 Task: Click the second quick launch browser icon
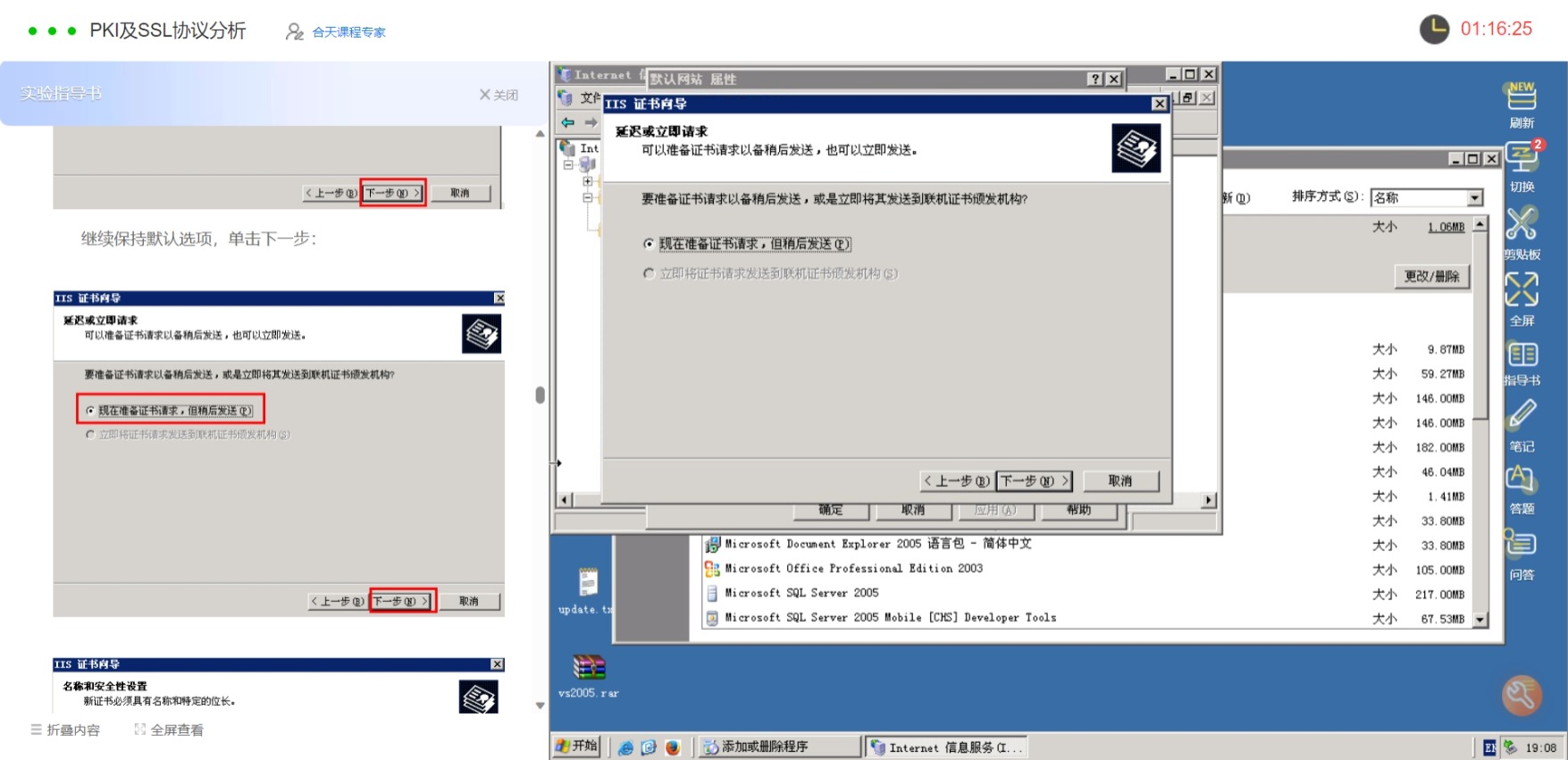[x=649, y=747]
